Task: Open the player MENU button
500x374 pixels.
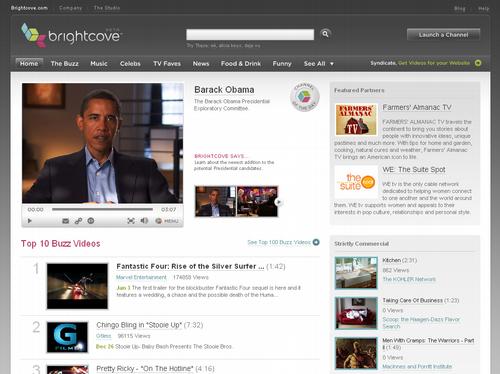Action: (x=167, y=221)
